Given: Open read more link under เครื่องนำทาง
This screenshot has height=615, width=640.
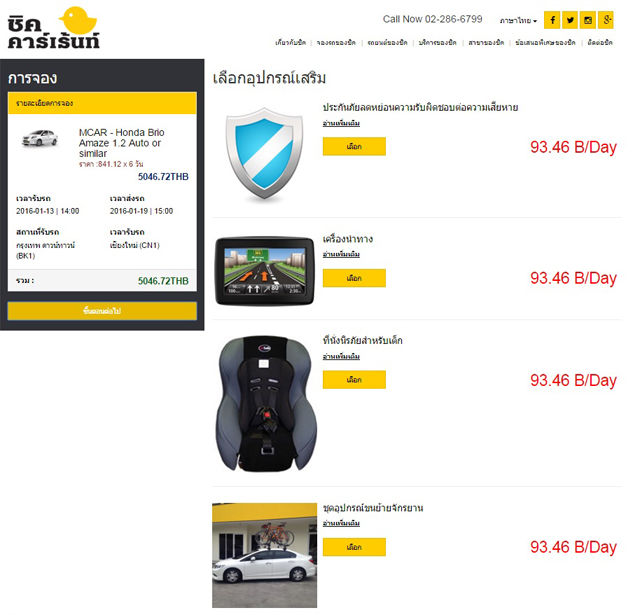Looking at the screenshot, I should click(x=341, y=254).
